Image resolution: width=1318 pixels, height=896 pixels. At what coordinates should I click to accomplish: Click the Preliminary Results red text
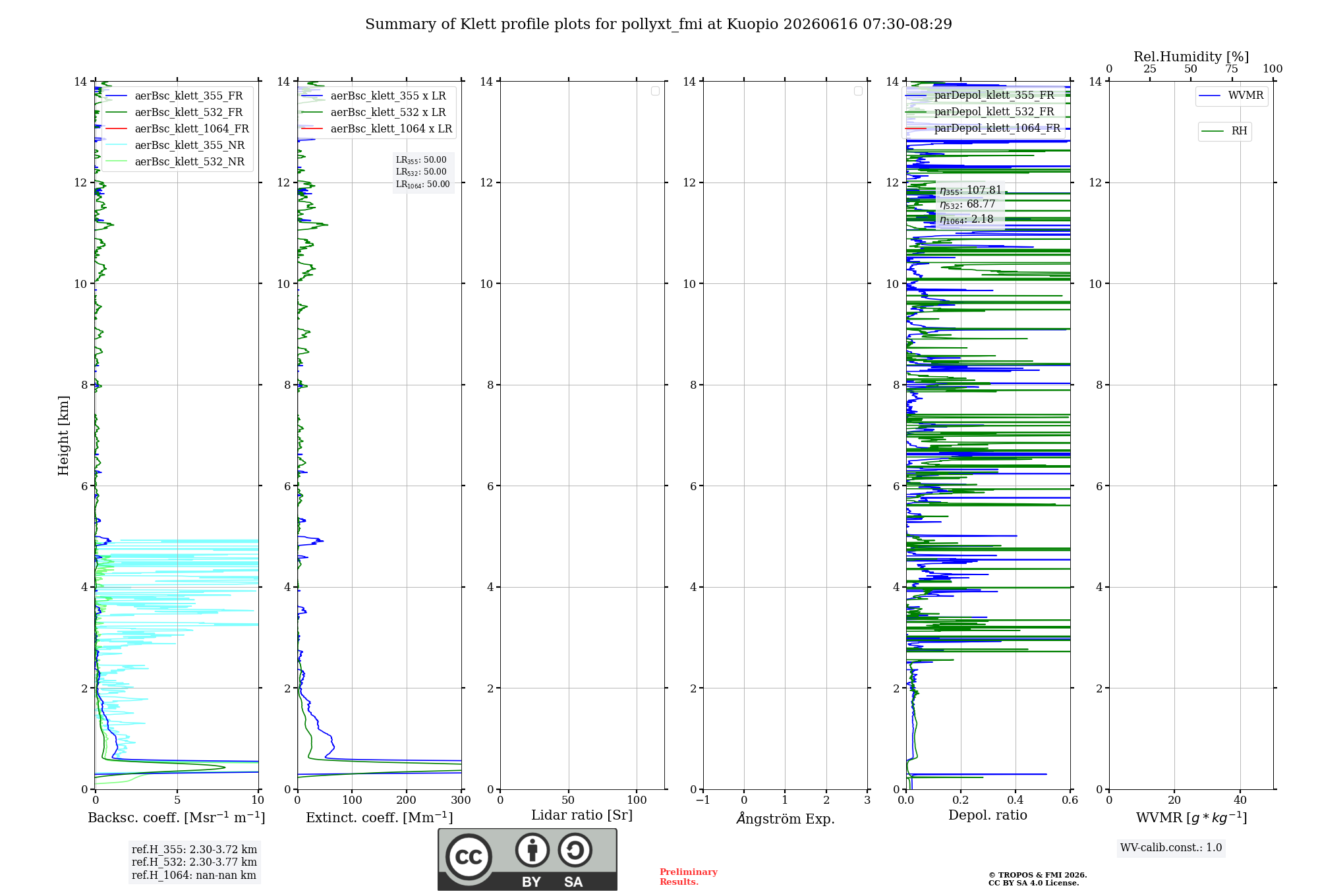[689, 877]
